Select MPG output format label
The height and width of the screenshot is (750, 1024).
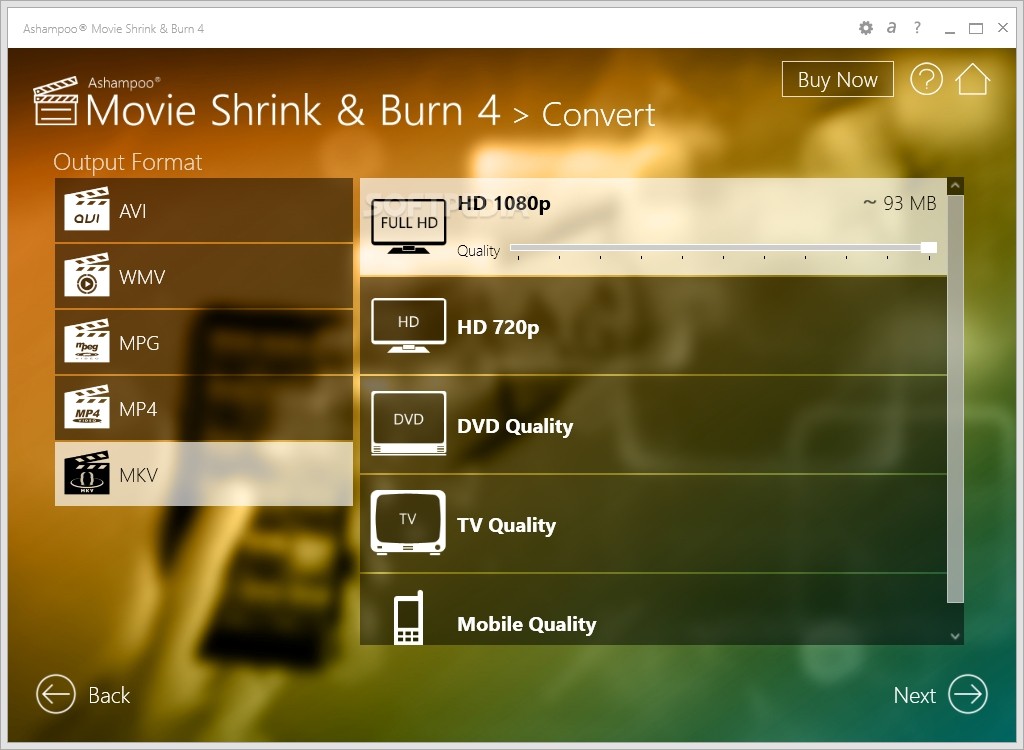139,343
